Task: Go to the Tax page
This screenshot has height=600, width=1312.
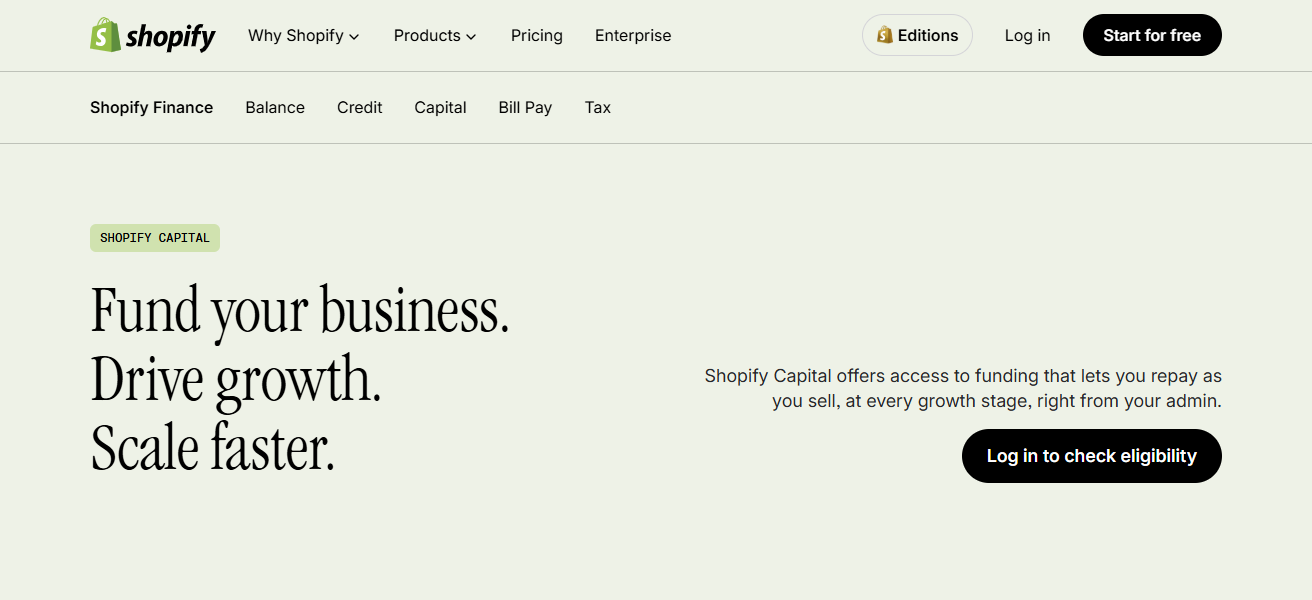Action: pos(597,107)
